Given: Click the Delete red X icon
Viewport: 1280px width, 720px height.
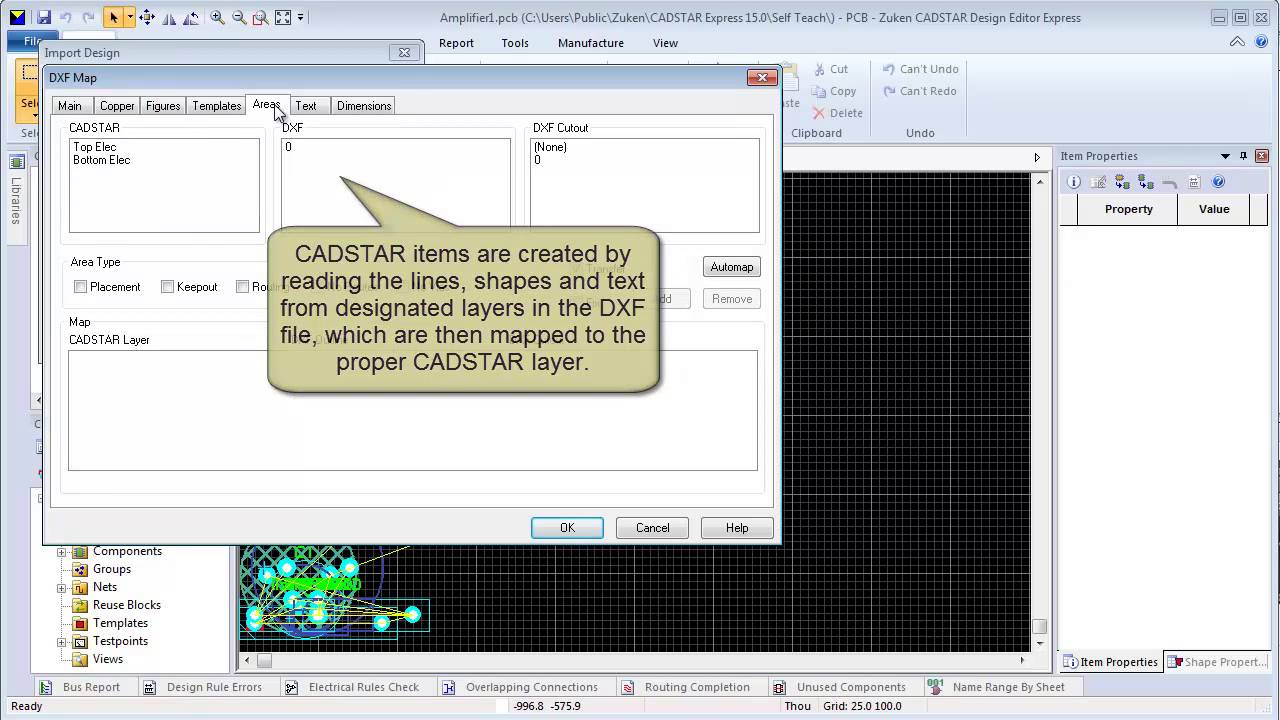Looking at the screenshot, I should 819,113.
